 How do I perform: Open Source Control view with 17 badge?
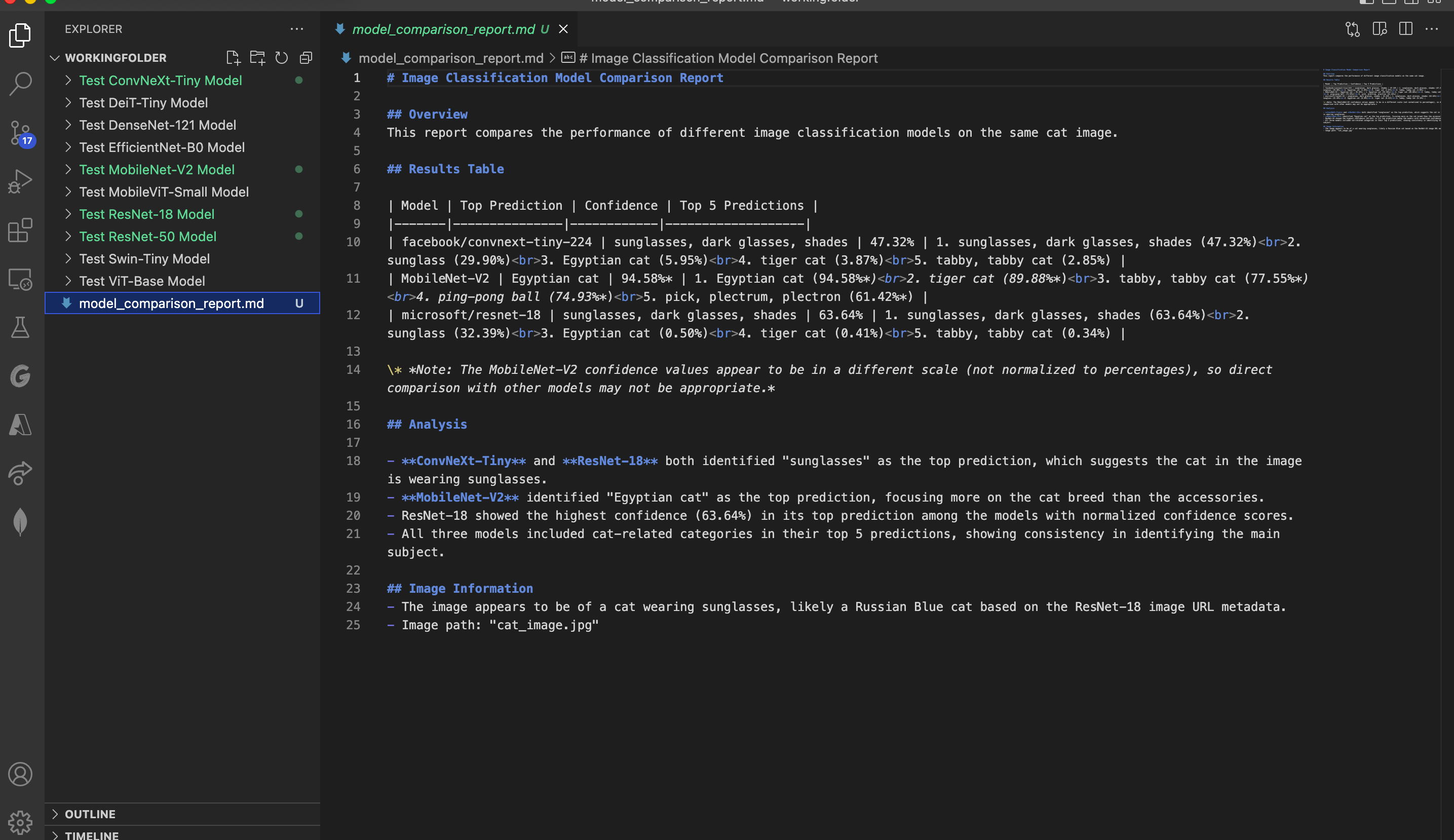(x=21, y=133)
